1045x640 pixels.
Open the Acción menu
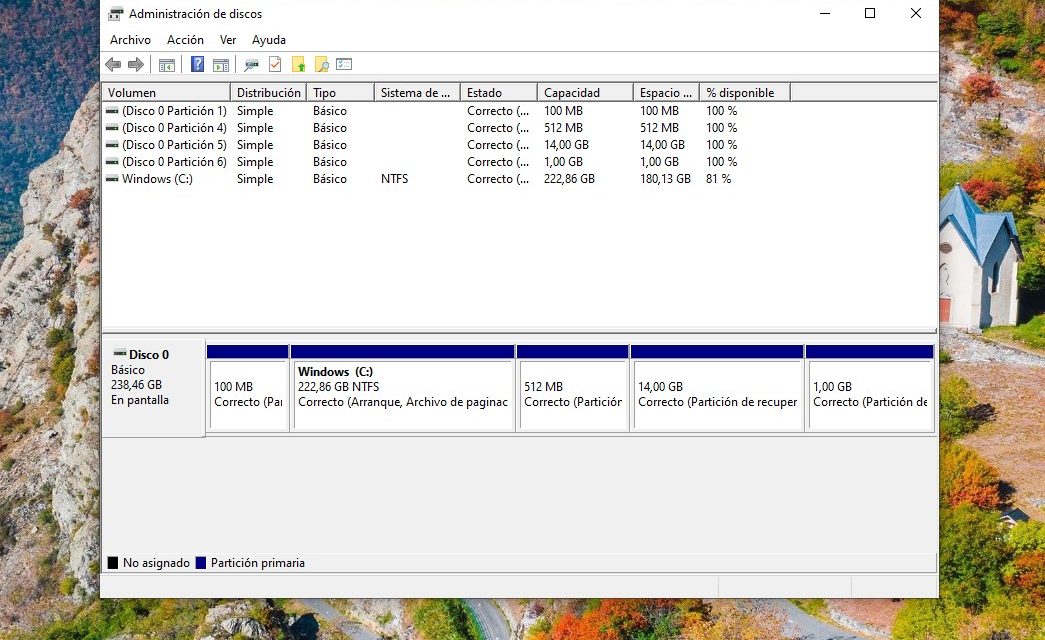pos(185,40)
